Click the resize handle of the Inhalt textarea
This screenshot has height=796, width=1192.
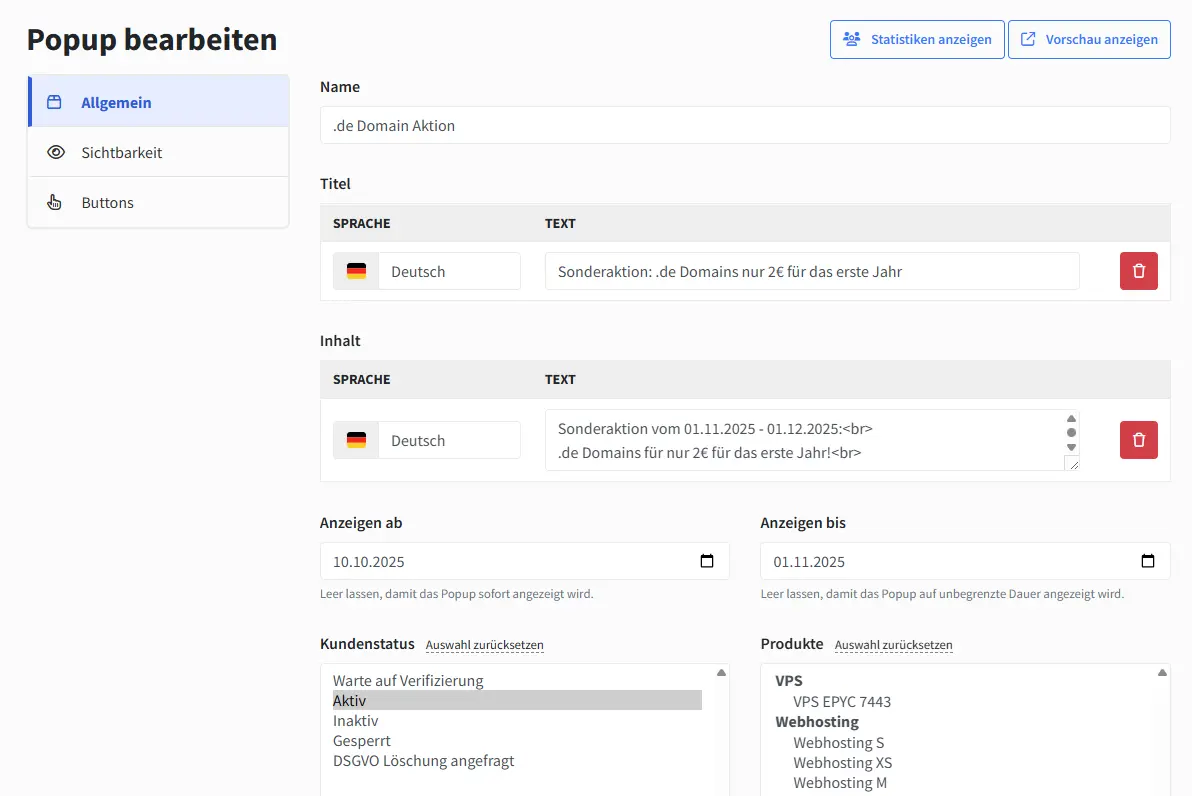(1073, 465)
